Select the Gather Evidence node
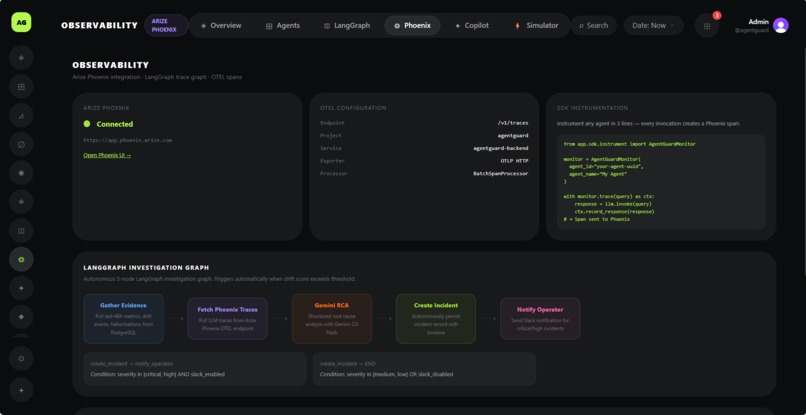This screenshot has width=806, height=415. (x=123, y=319)
